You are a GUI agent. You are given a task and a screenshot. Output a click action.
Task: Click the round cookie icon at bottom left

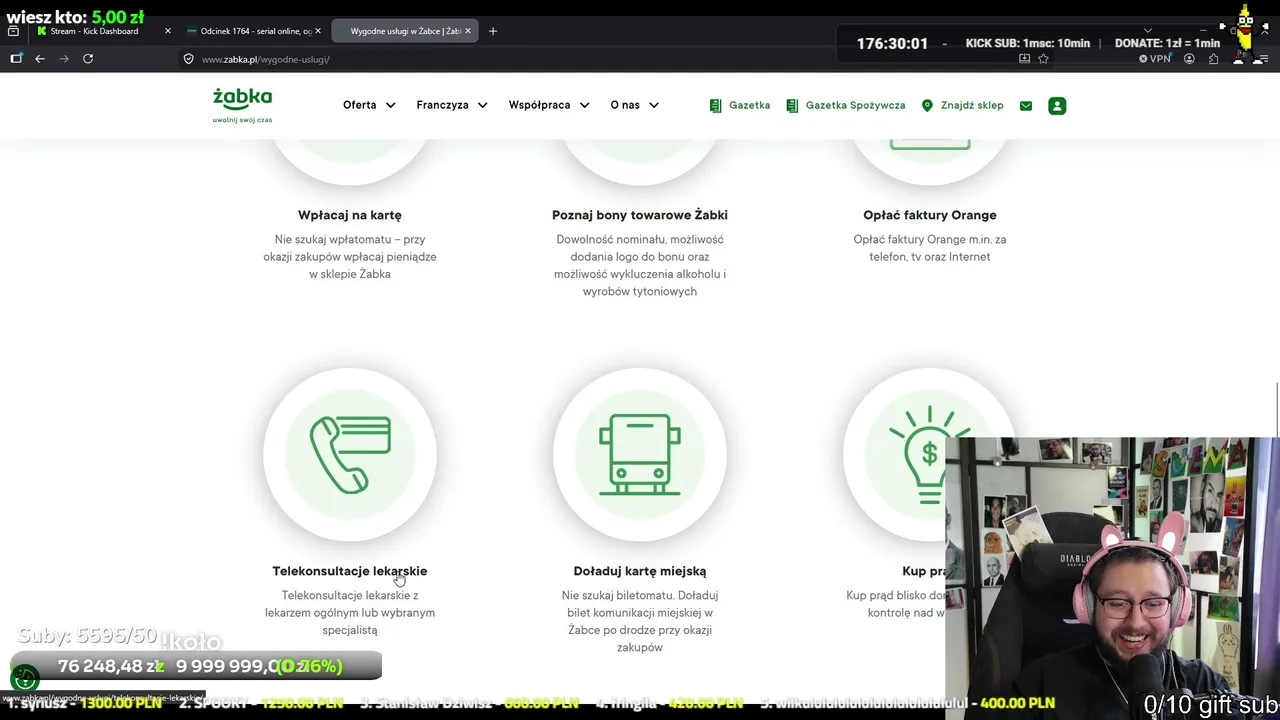coord(25,680)
